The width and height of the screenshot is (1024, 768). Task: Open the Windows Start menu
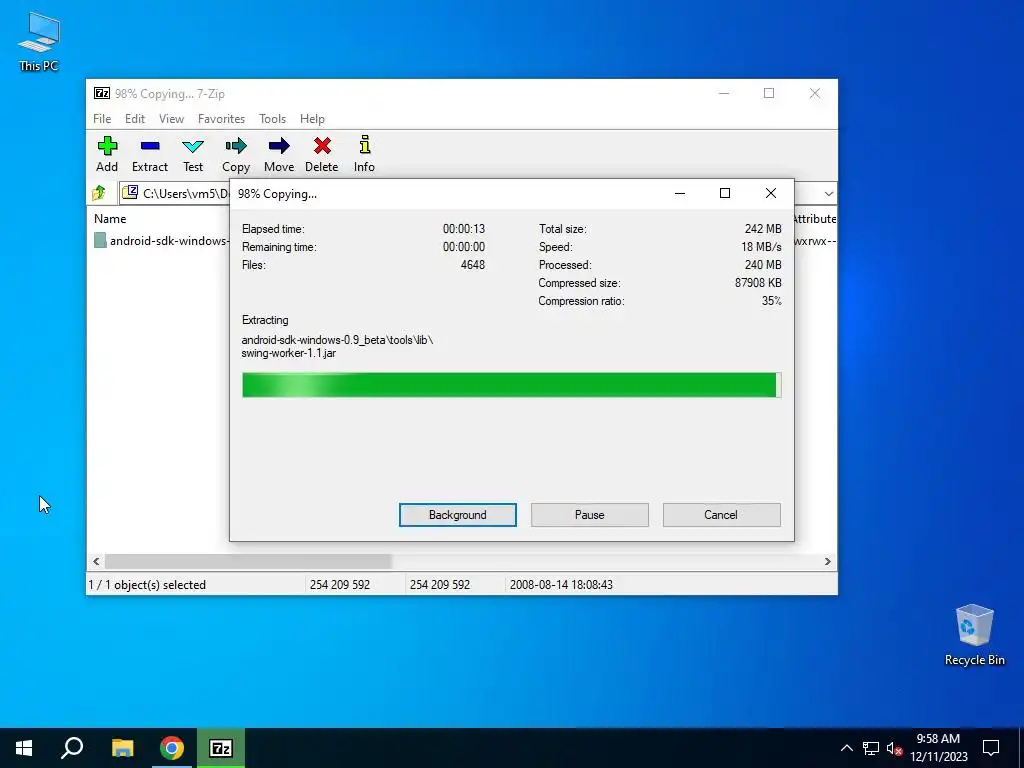coord(24,748)
